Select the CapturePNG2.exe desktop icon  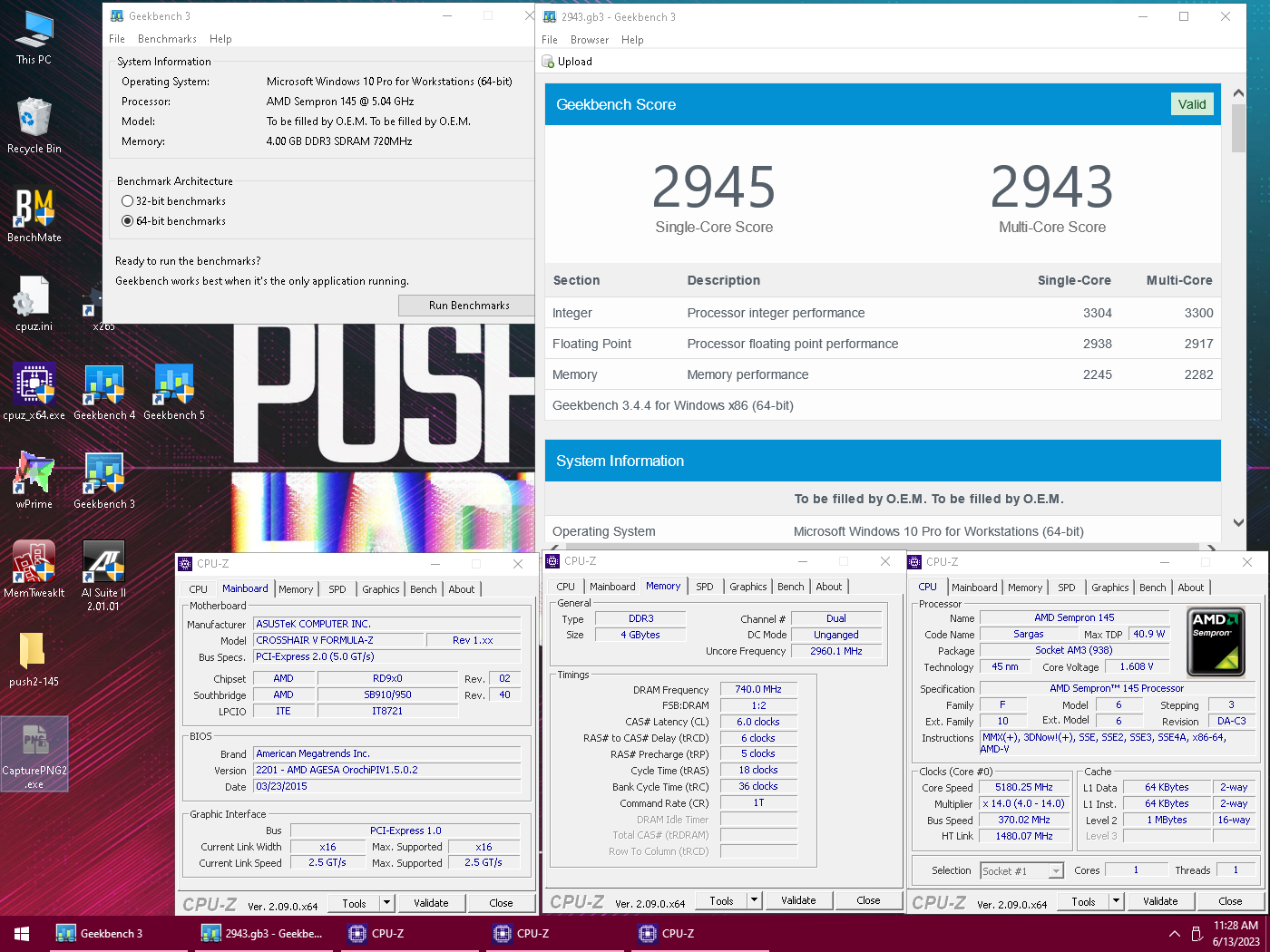(34, 753)
